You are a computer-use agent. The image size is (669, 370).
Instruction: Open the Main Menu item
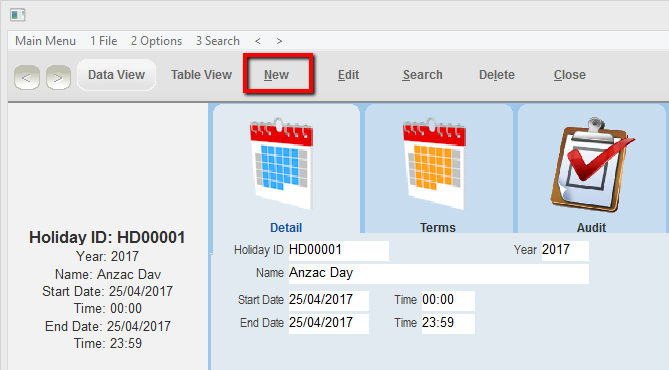[x=46, y=41]
